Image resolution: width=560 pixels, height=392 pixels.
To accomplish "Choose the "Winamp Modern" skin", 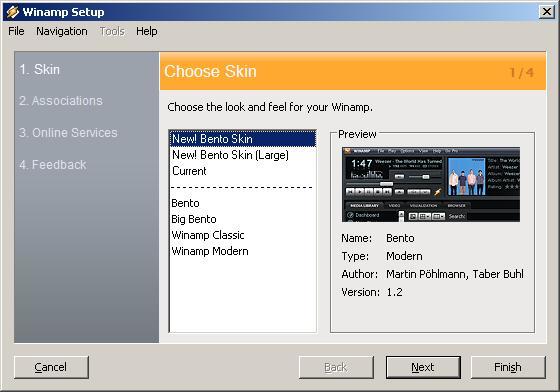I will 242,251.
